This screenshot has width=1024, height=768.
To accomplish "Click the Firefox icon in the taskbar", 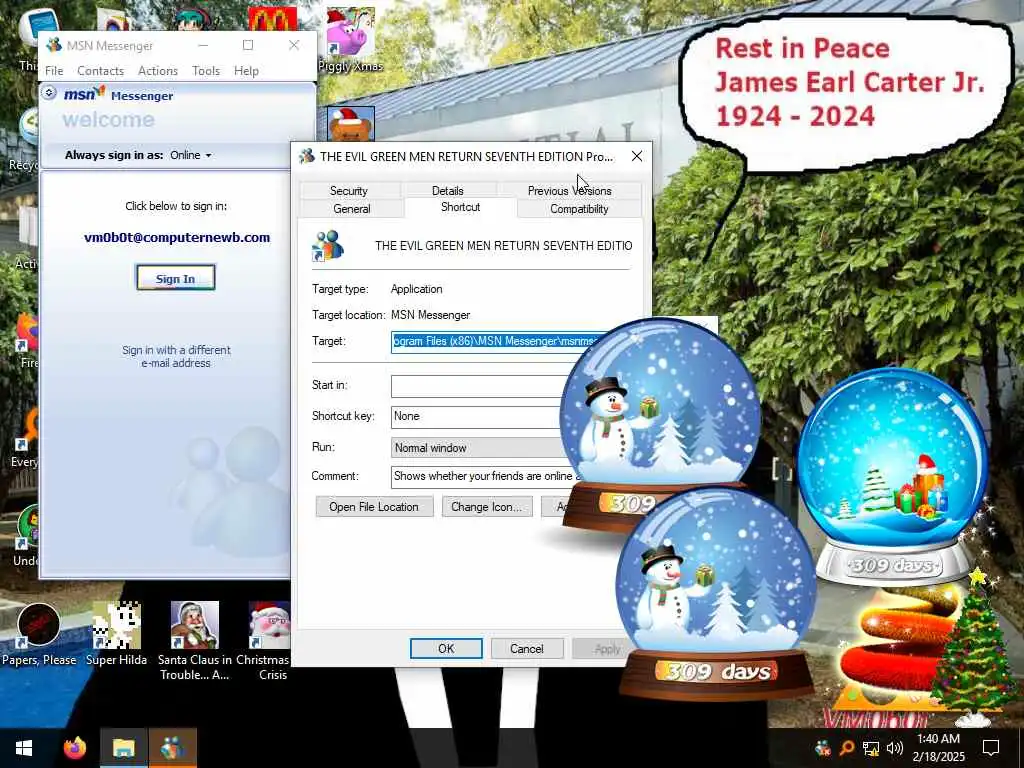I will coord(74,748).
